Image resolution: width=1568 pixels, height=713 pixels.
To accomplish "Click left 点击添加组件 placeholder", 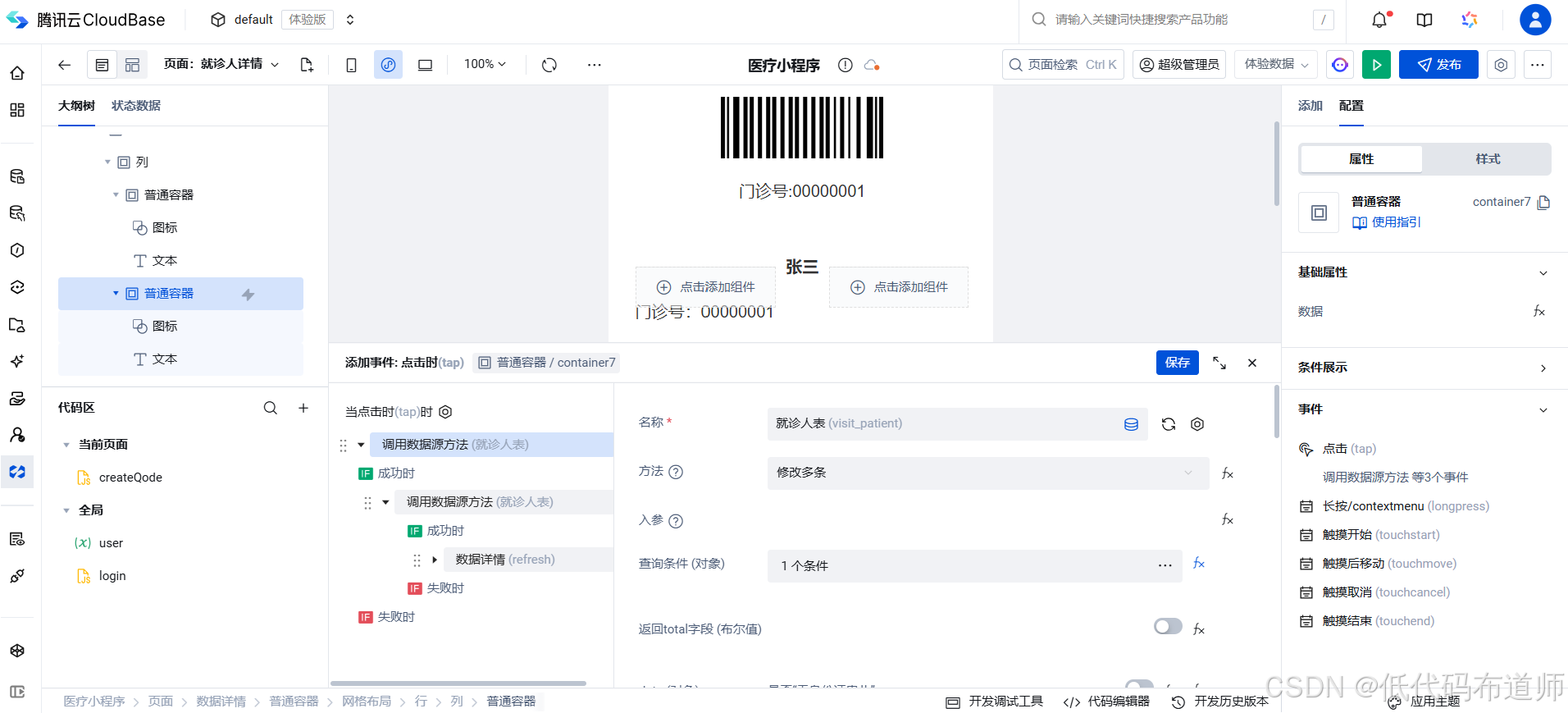I will point(706,287).
